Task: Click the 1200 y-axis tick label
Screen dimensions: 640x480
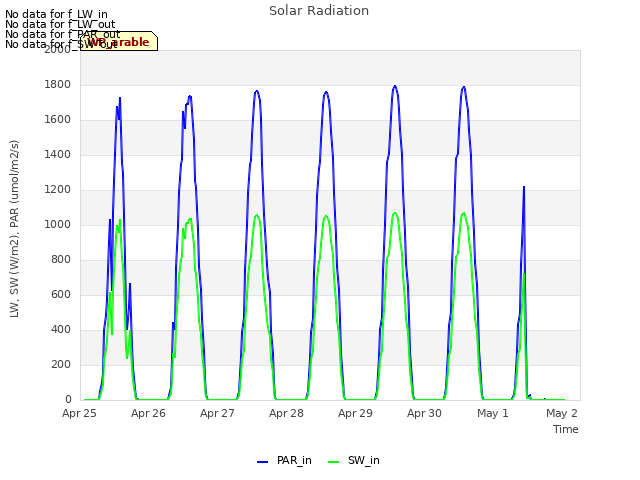Action: (58, 190)
